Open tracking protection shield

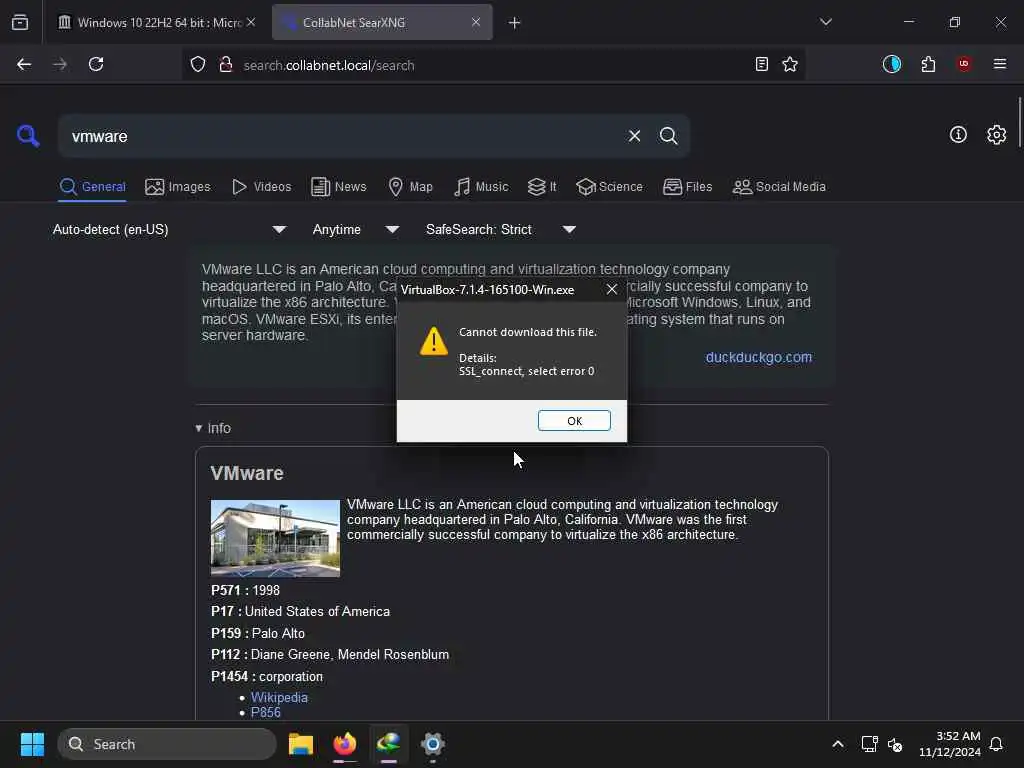tap(198, 65)
